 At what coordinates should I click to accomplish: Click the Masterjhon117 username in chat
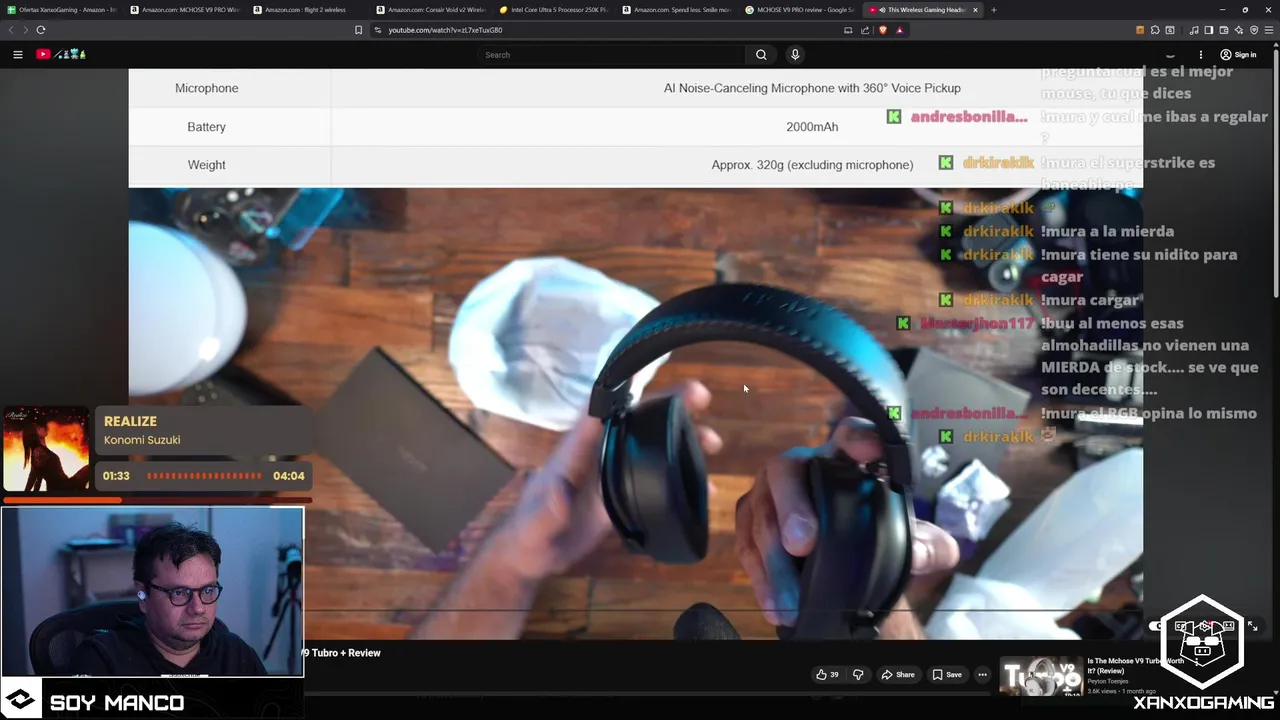click(977, 323)
